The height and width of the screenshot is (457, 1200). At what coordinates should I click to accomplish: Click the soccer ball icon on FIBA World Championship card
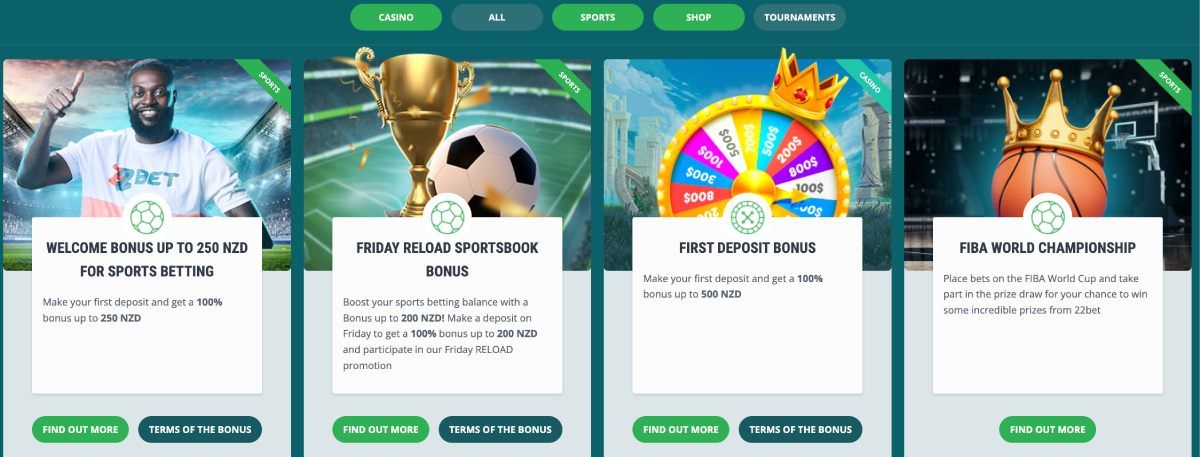pyautogui.click(x=1047, y=217)
